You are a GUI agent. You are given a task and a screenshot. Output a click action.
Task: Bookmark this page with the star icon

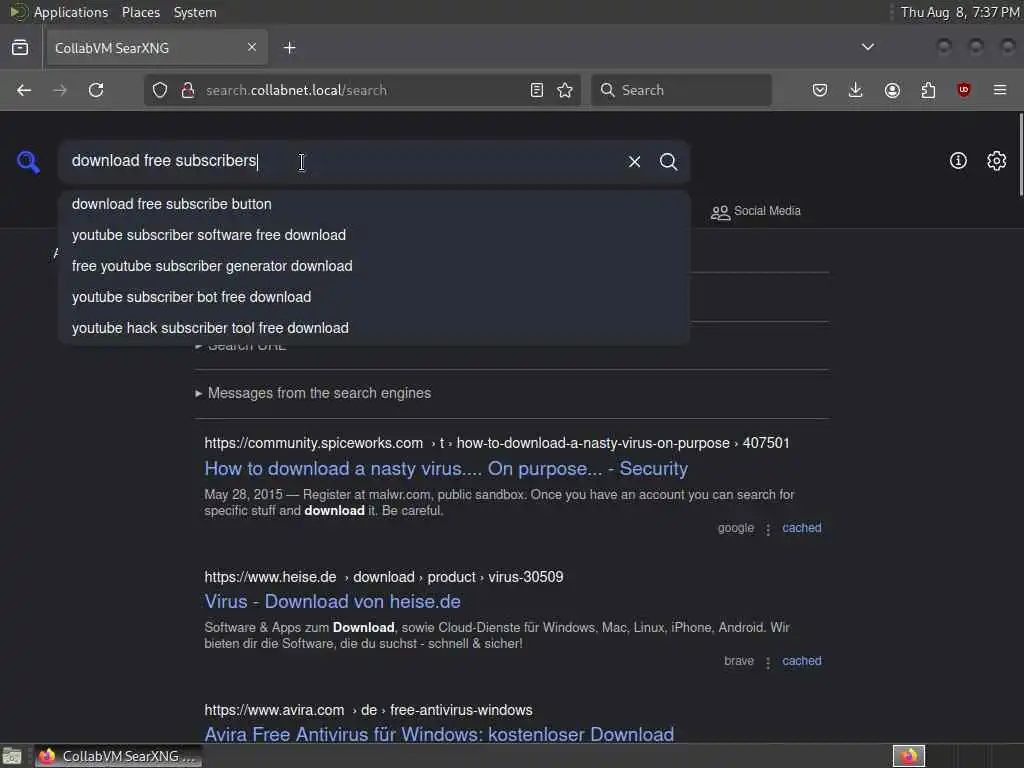tap(565, 90)
